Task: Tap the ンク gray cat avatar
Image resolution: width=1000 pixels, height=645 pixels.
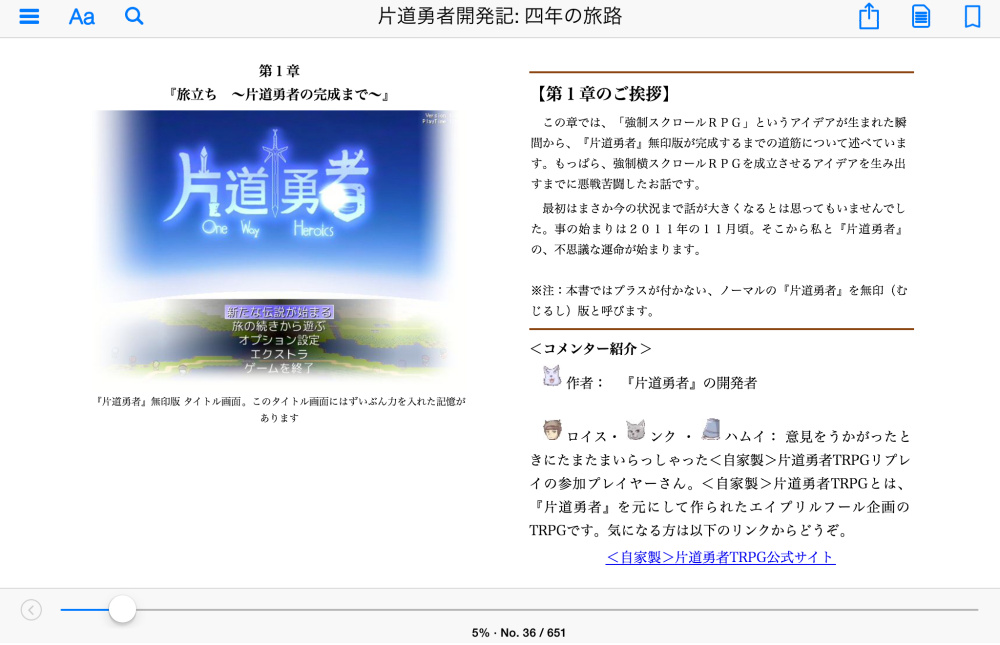Action: (635, 430)
